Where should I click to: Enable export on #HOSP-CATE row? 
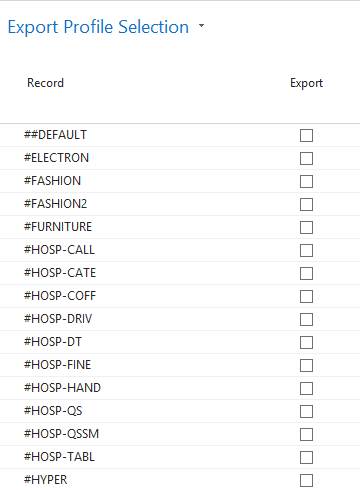coord(306,273)
